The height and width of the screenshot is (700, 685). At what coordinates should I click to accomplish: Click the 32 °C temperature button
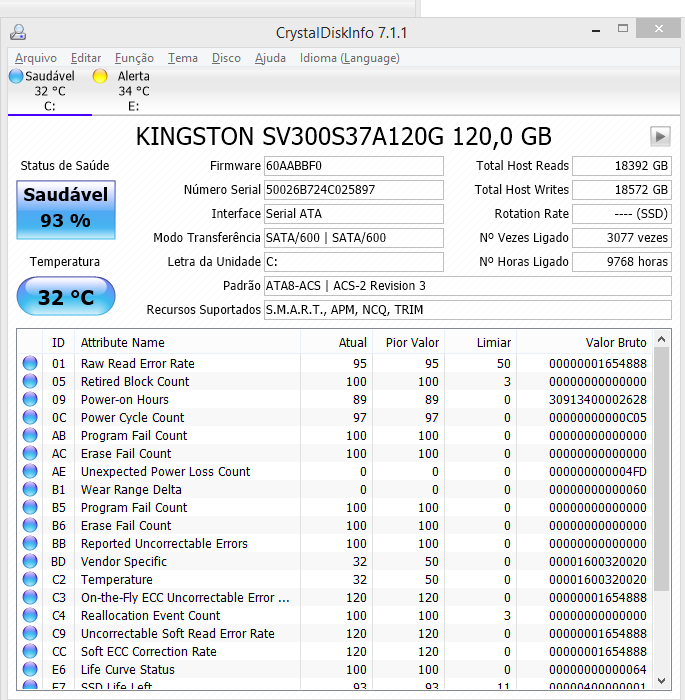[x=66, y=297]
